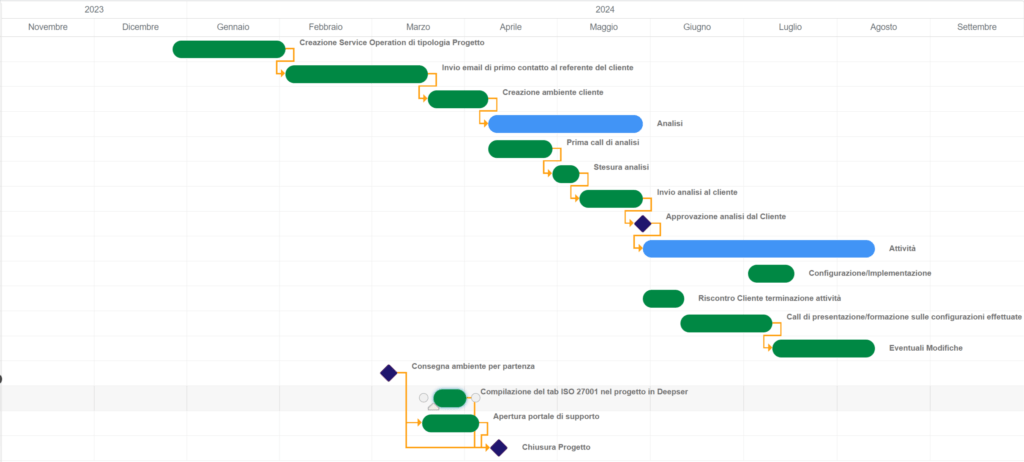Select the blue Attività summary bar

click(x=759, y=248)
